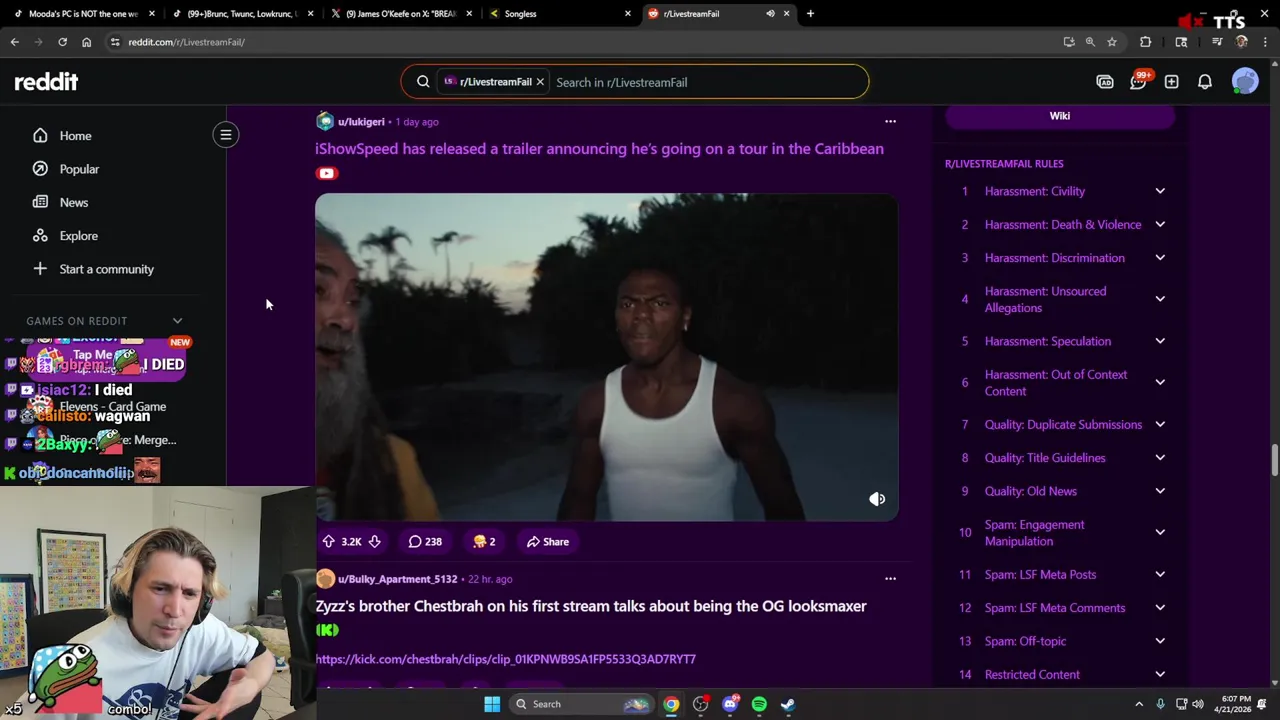Downvote the iShowSpeed trailer post
Viewport: 1280px width, 720px height.
click(x=374, y=541)
